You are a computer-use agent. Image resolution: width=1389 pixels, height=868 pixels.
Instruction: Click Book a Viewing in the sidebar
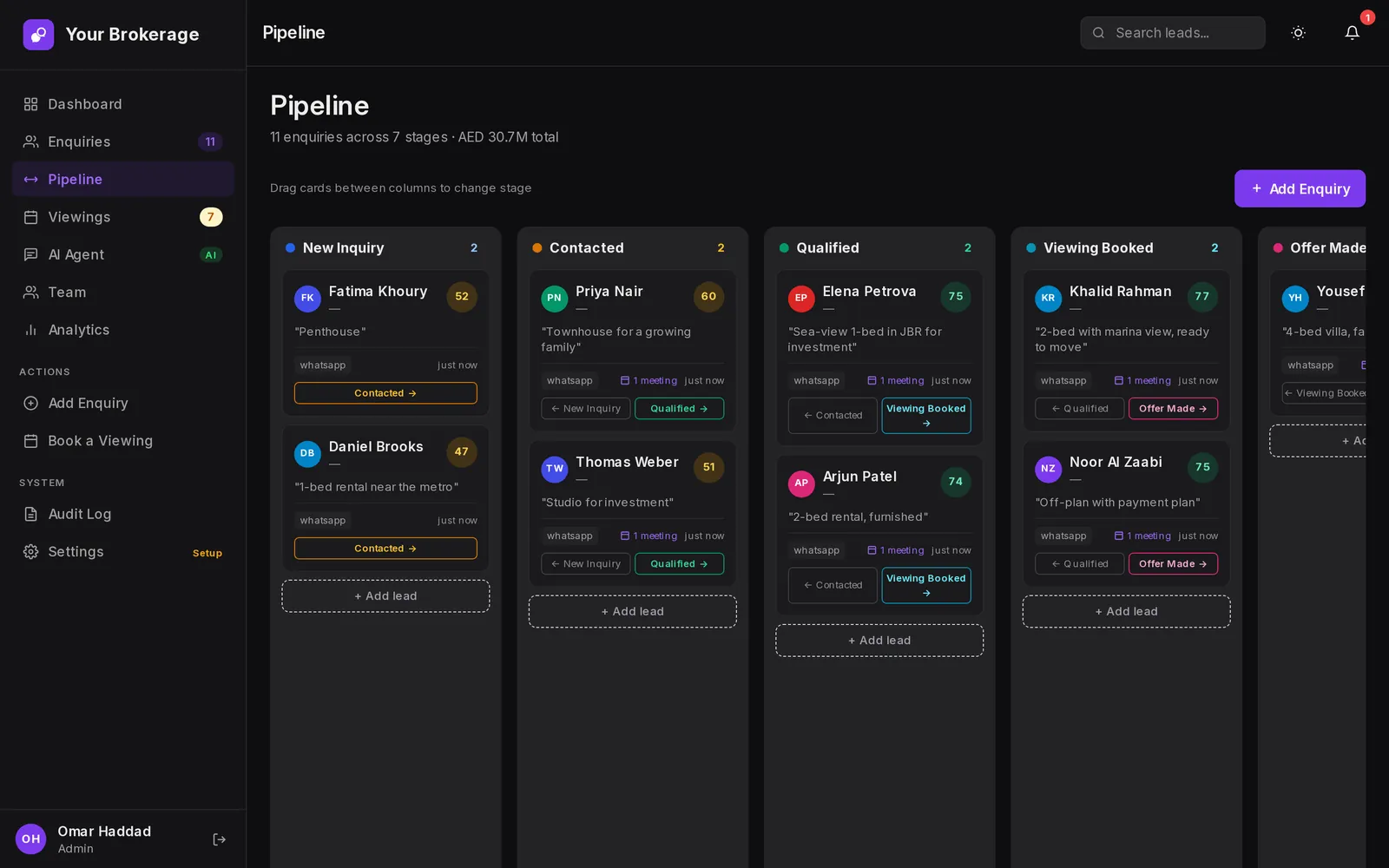coord(123,441)
